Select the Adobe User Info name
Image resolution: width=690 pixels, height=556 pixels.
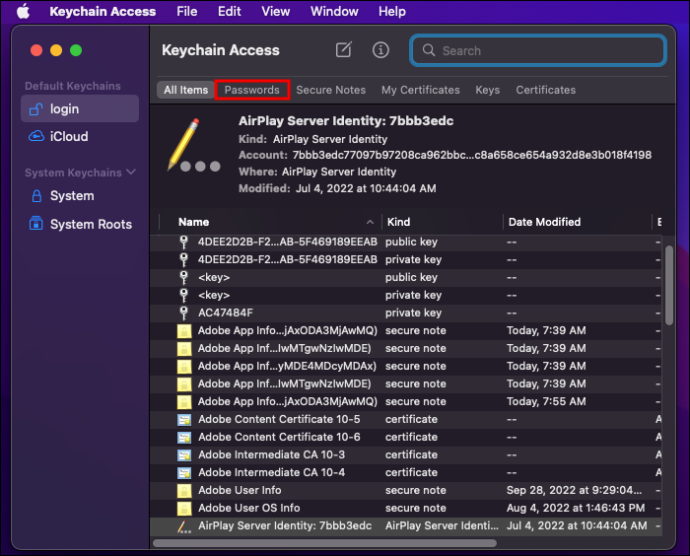[x=239, y=490]
